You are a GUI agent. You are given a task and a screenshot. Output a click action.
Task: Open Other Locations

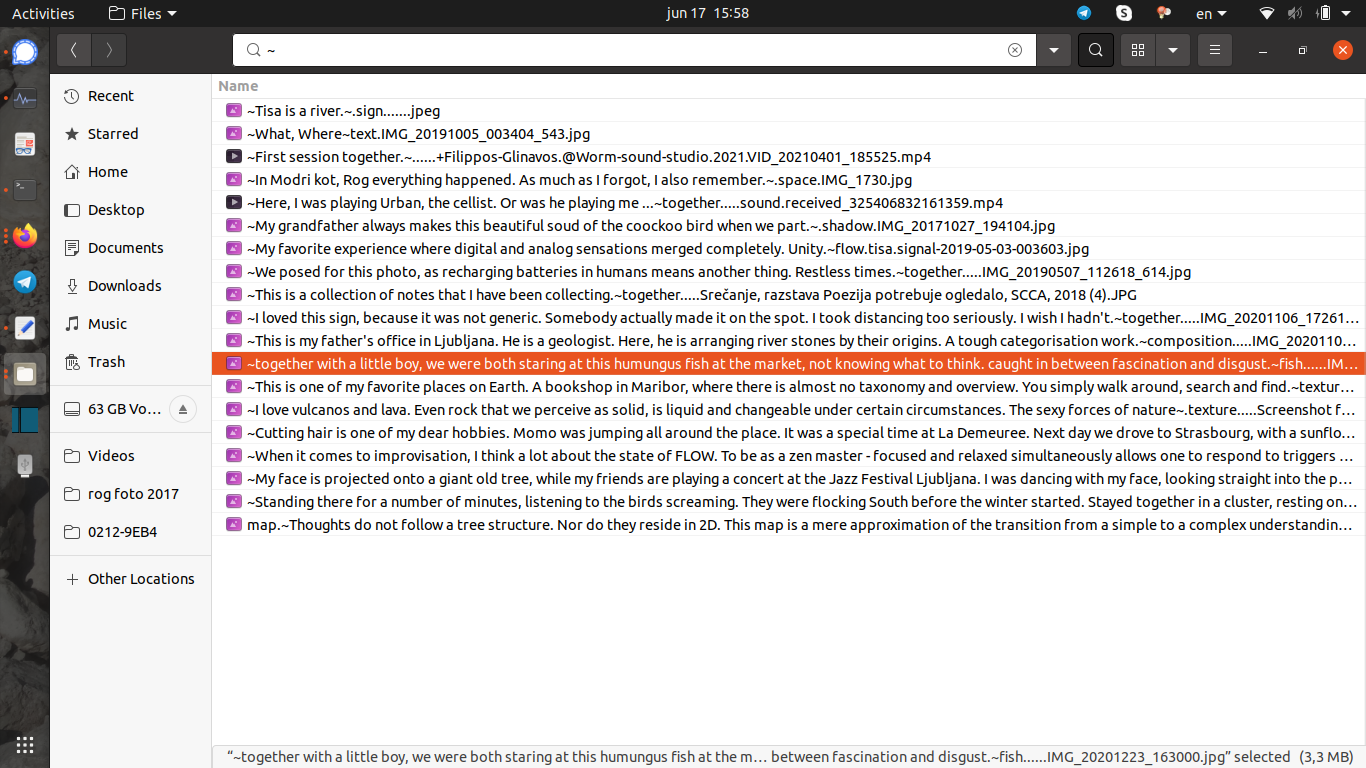(131, 579)
